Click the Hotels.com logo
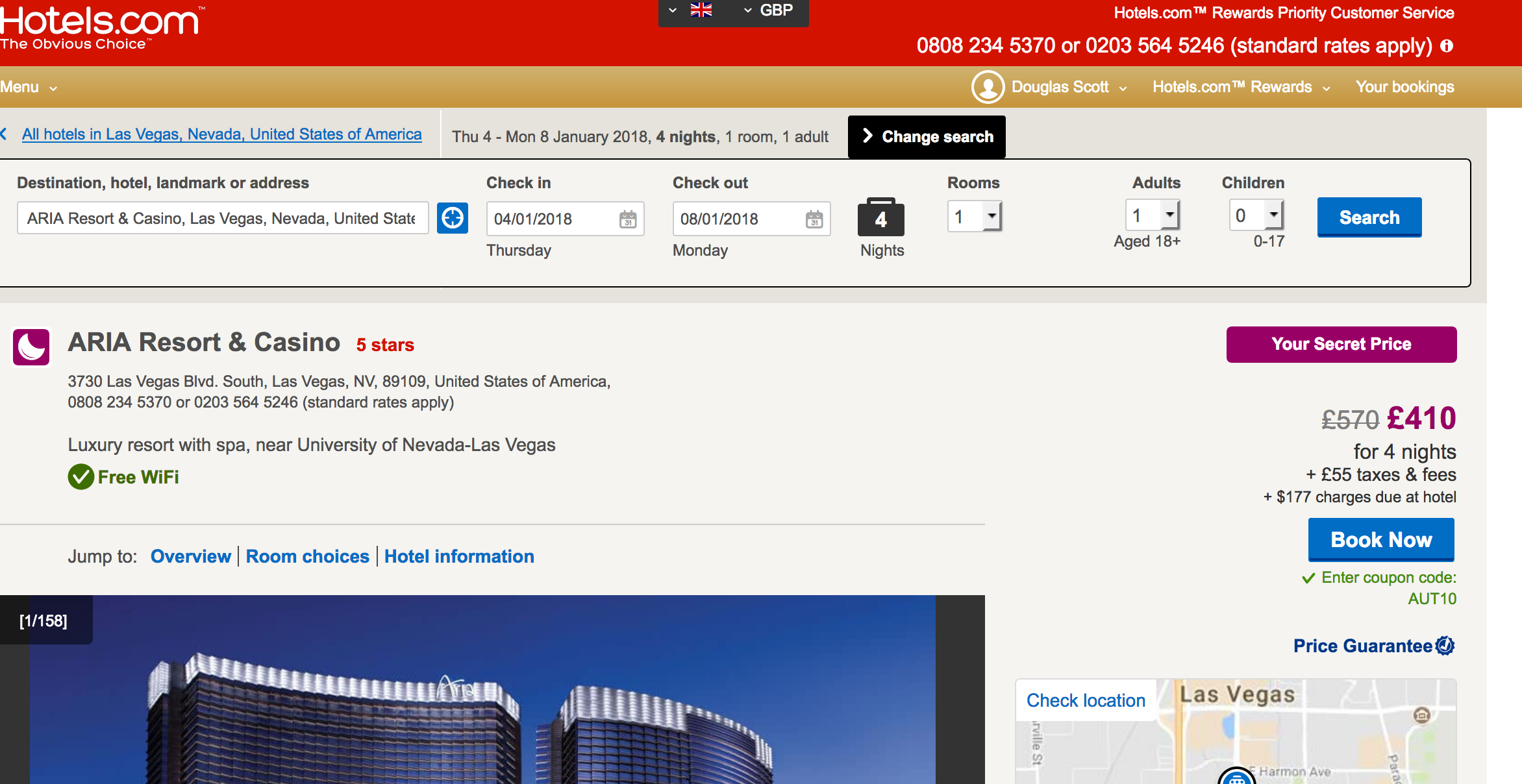Image resolution: width=1522 pixels, height=784 pixels. (101, 27)
